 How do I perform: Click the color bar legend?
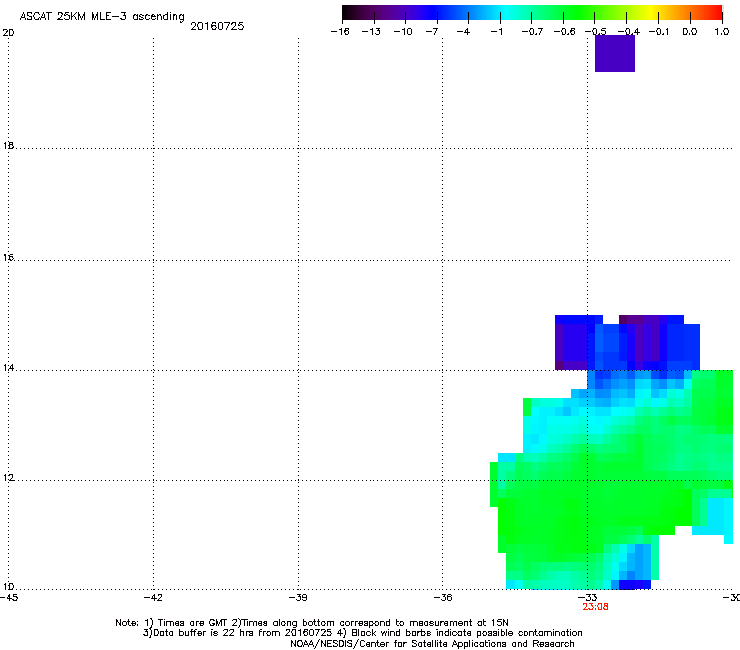[x=532, y=12]
